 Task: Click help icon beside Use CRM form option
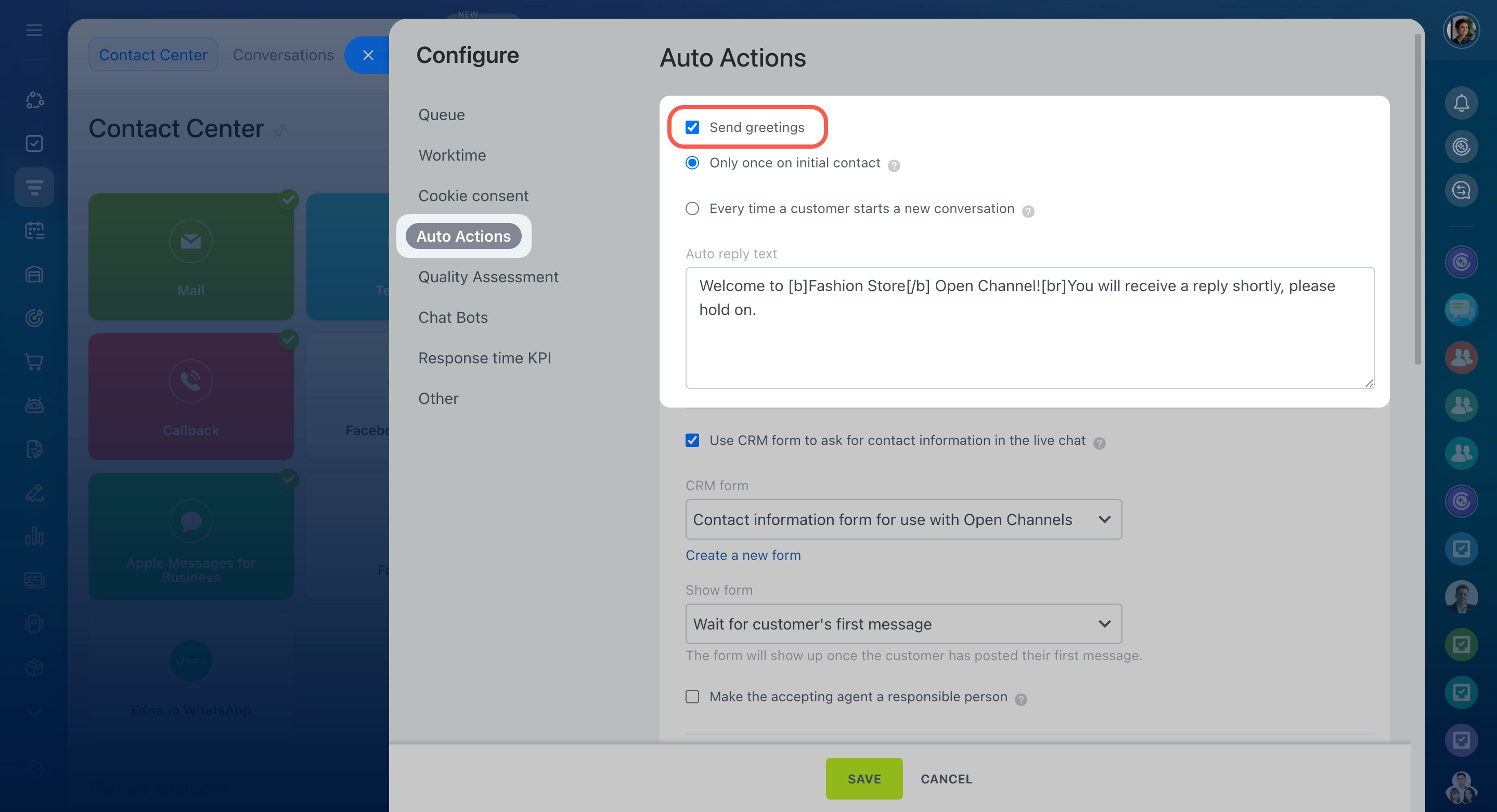(x=1099, y=443)
